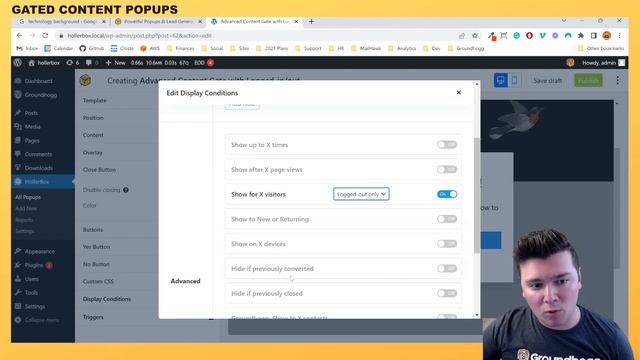Open the Chrome three-dot menu
This screenshot has height=360, width=640.
point(620,36)
